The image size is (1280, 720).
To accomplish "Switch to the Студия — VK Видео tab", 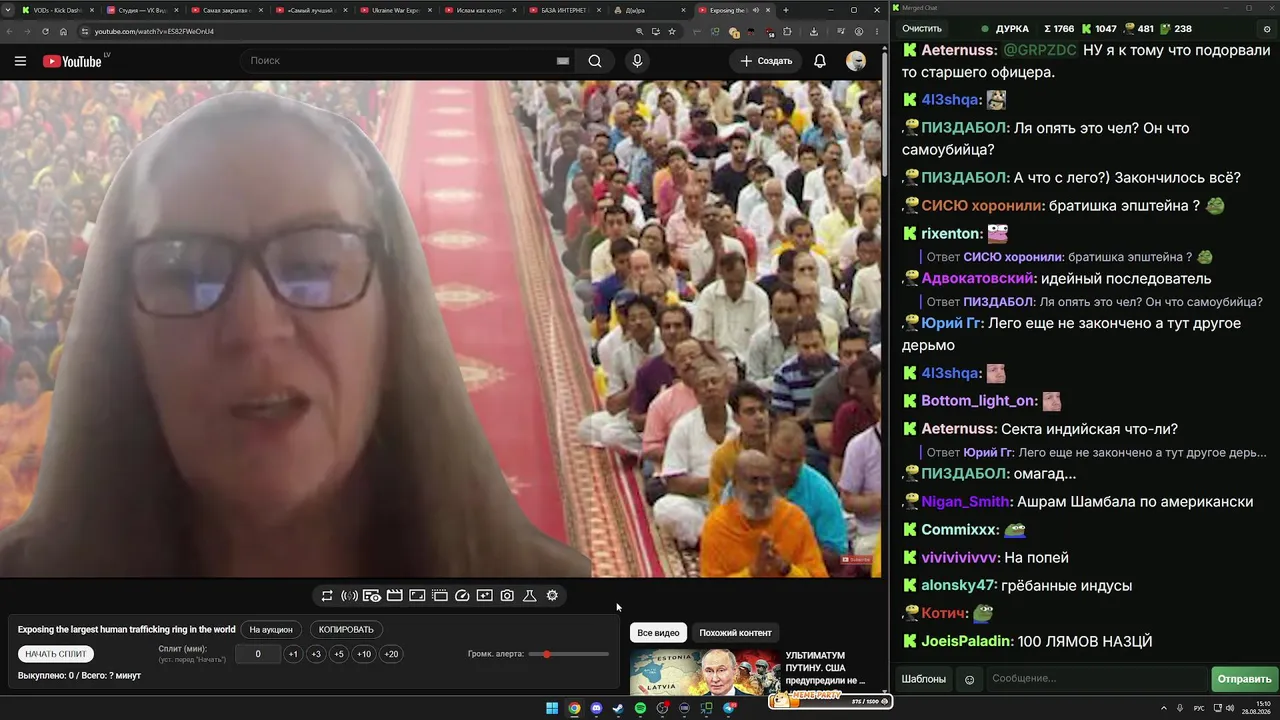I will 143,10.
